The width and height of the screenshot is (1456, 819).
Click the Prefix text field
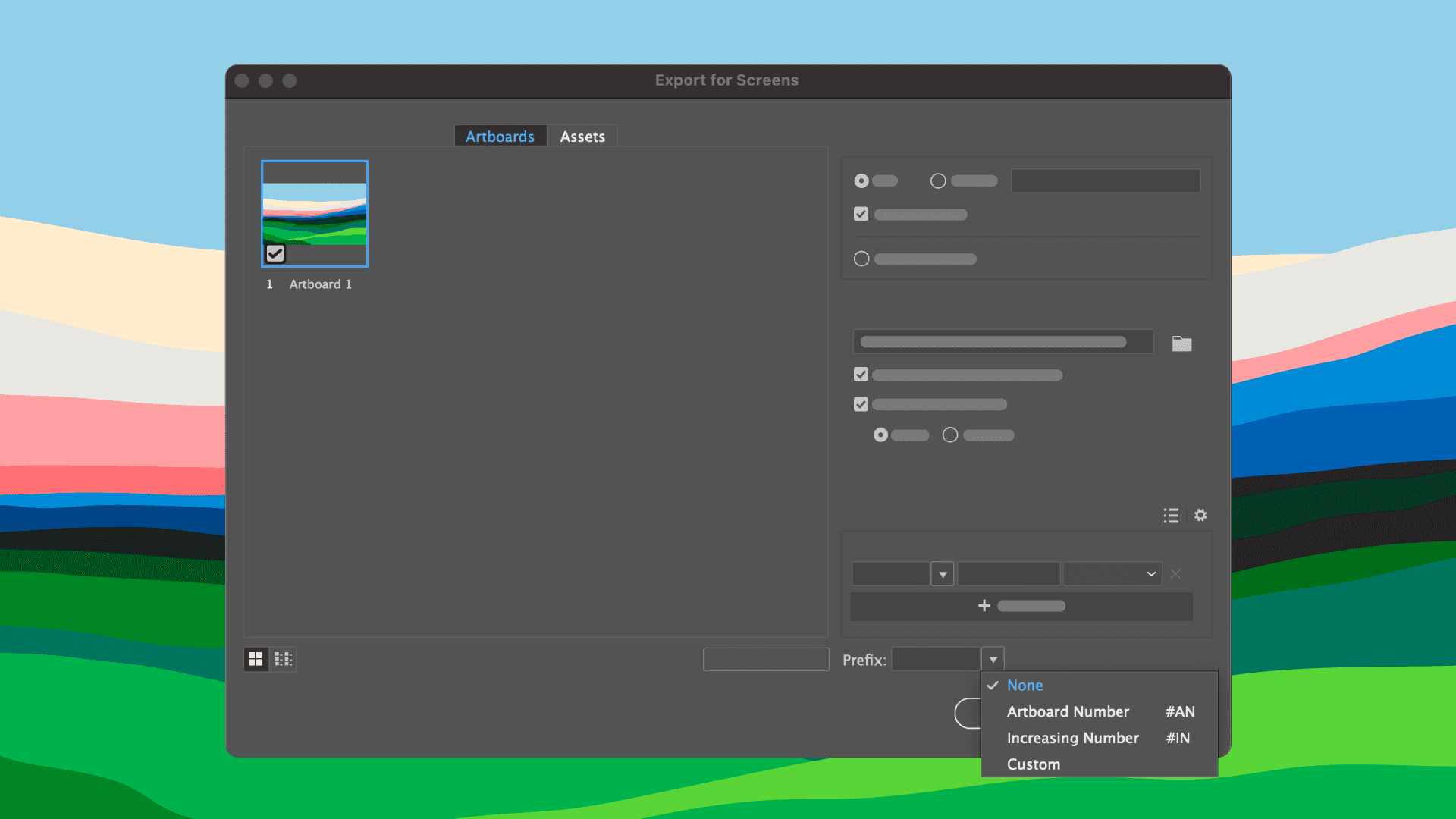point(936,660)
